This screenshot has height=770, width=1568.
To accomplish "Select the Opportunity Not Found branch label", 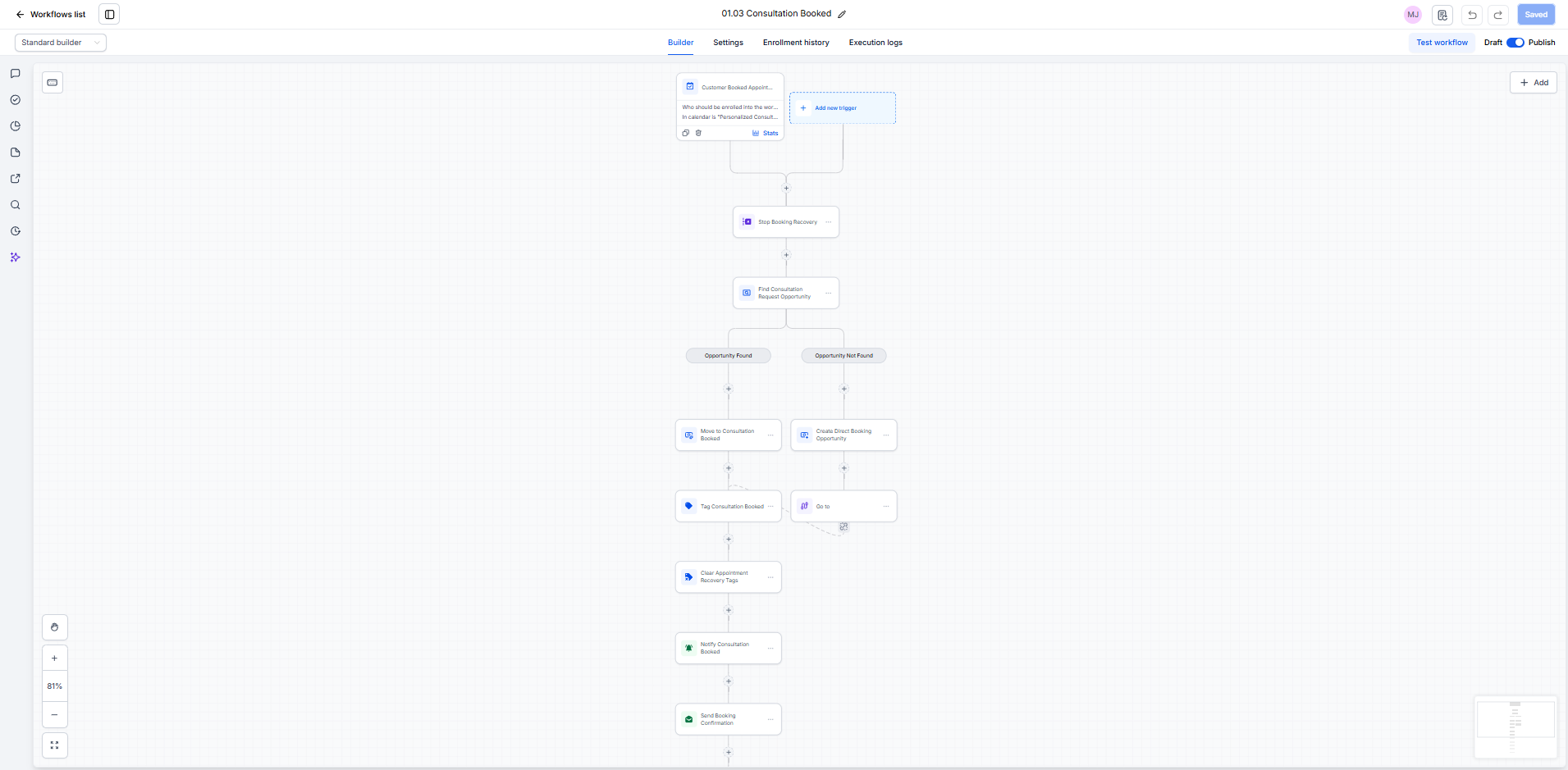I will point(843,356).
